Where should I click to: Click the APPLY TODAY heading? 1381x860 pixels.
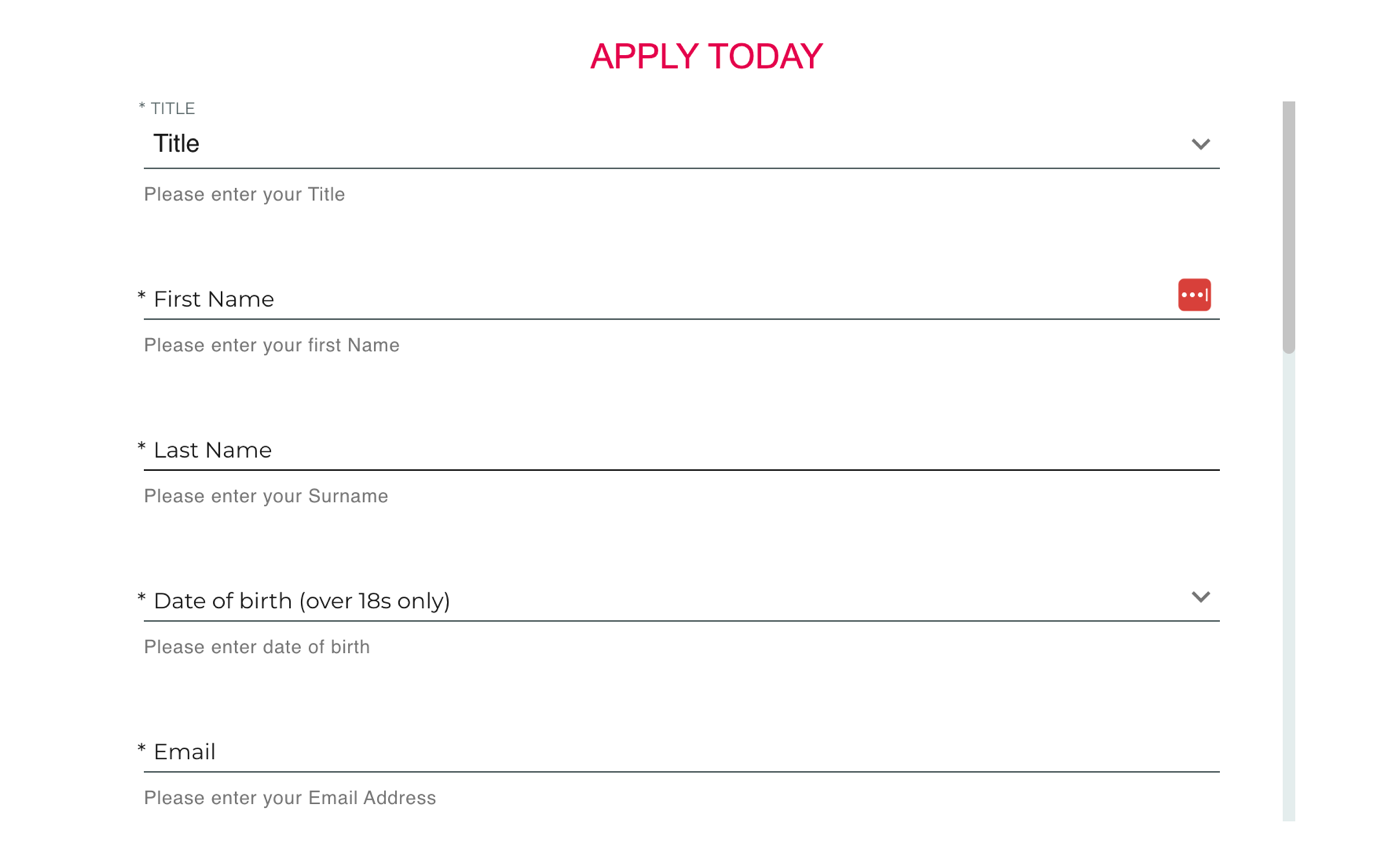click(706, 56)
